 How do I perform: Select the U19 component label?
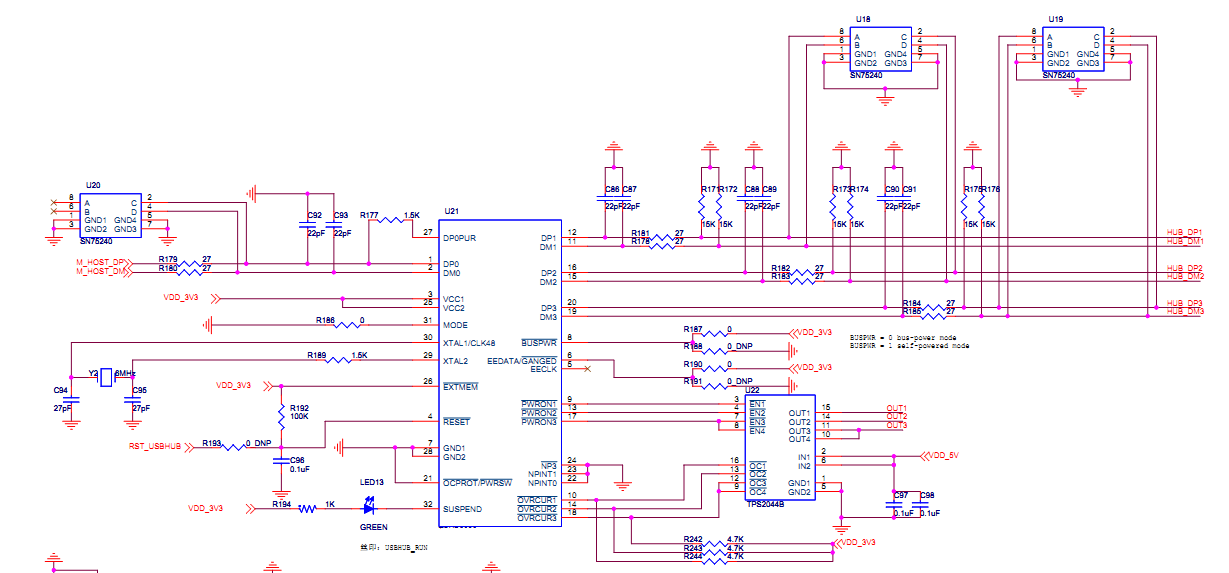1056,19
